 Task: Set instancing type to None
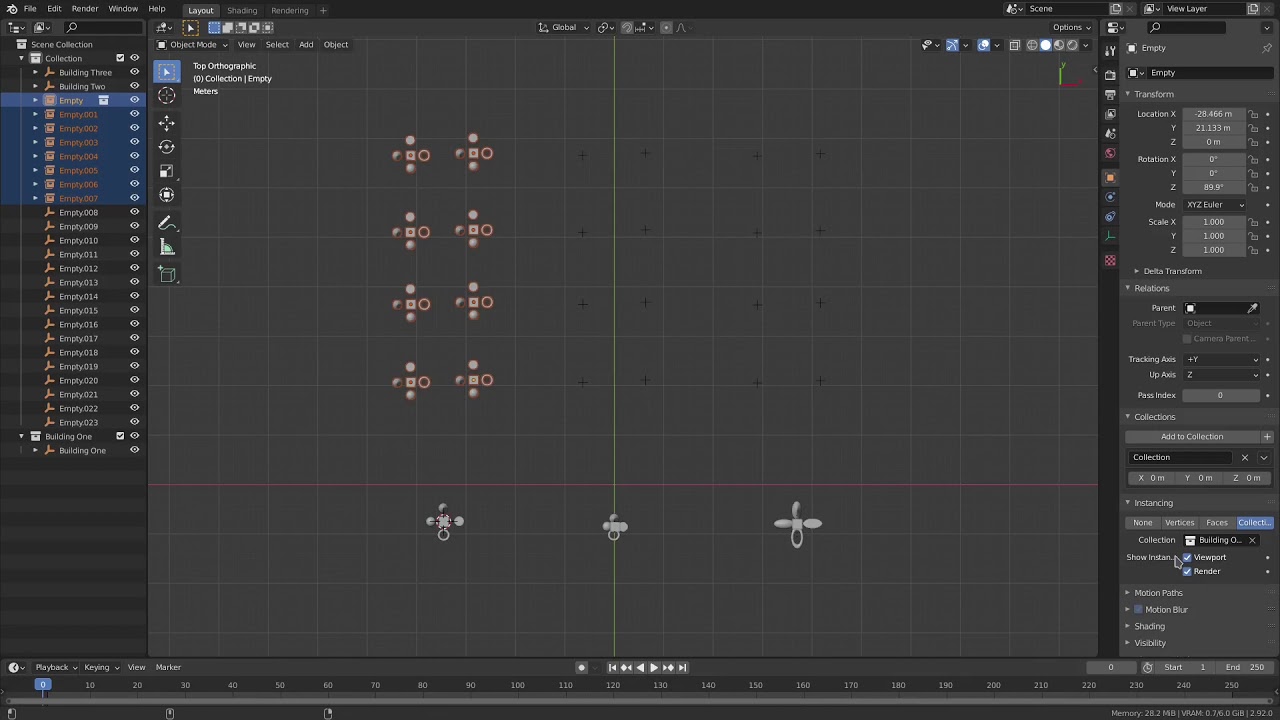point(1143,523)
